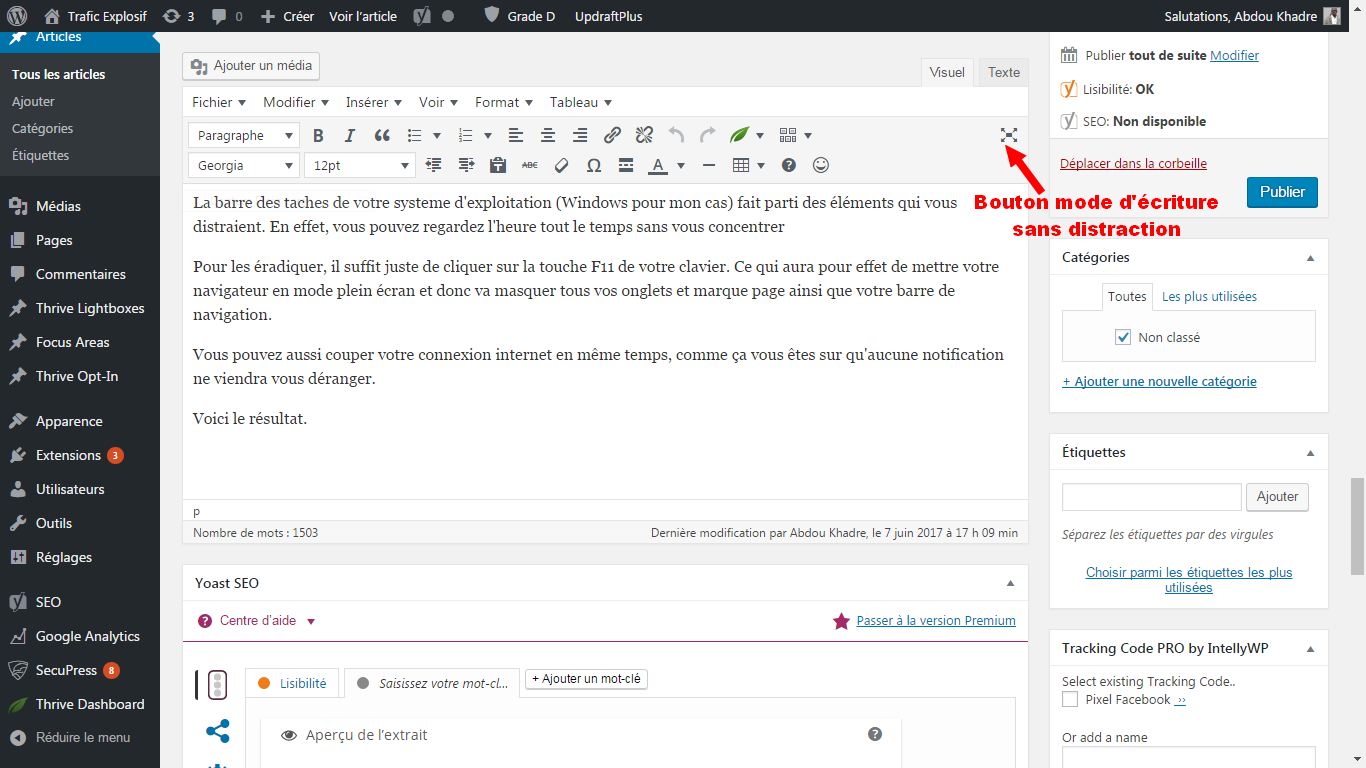Uncheck the Non classé category
1366x768 pixels.
pyautogui.click(x=1123, y=338)
